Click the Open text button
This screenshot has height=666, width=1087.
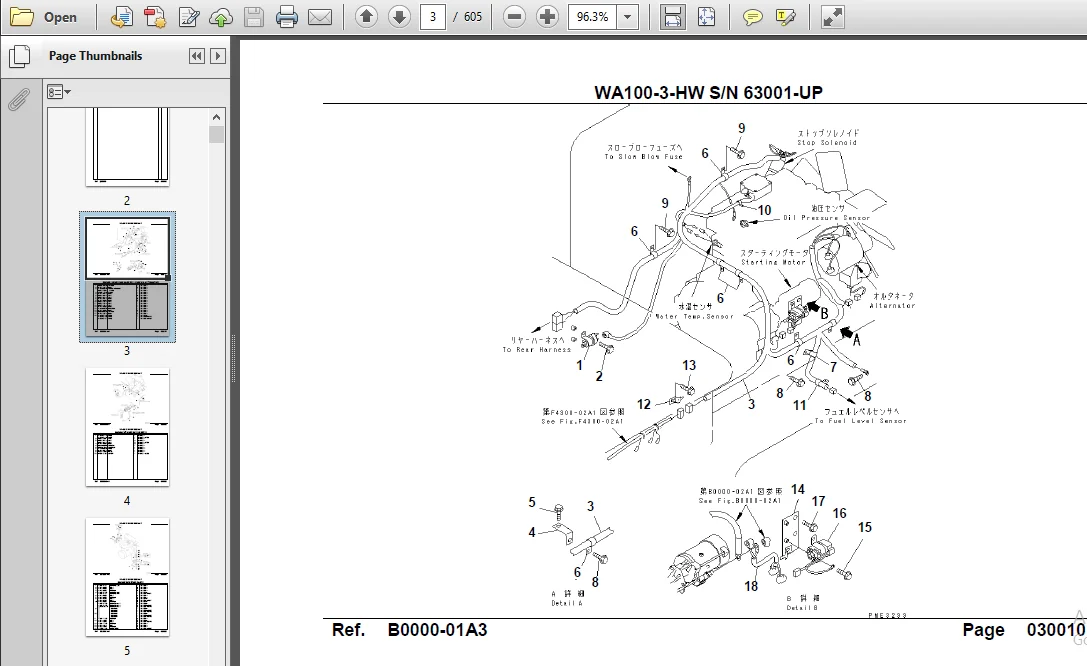tap(60, 17)
